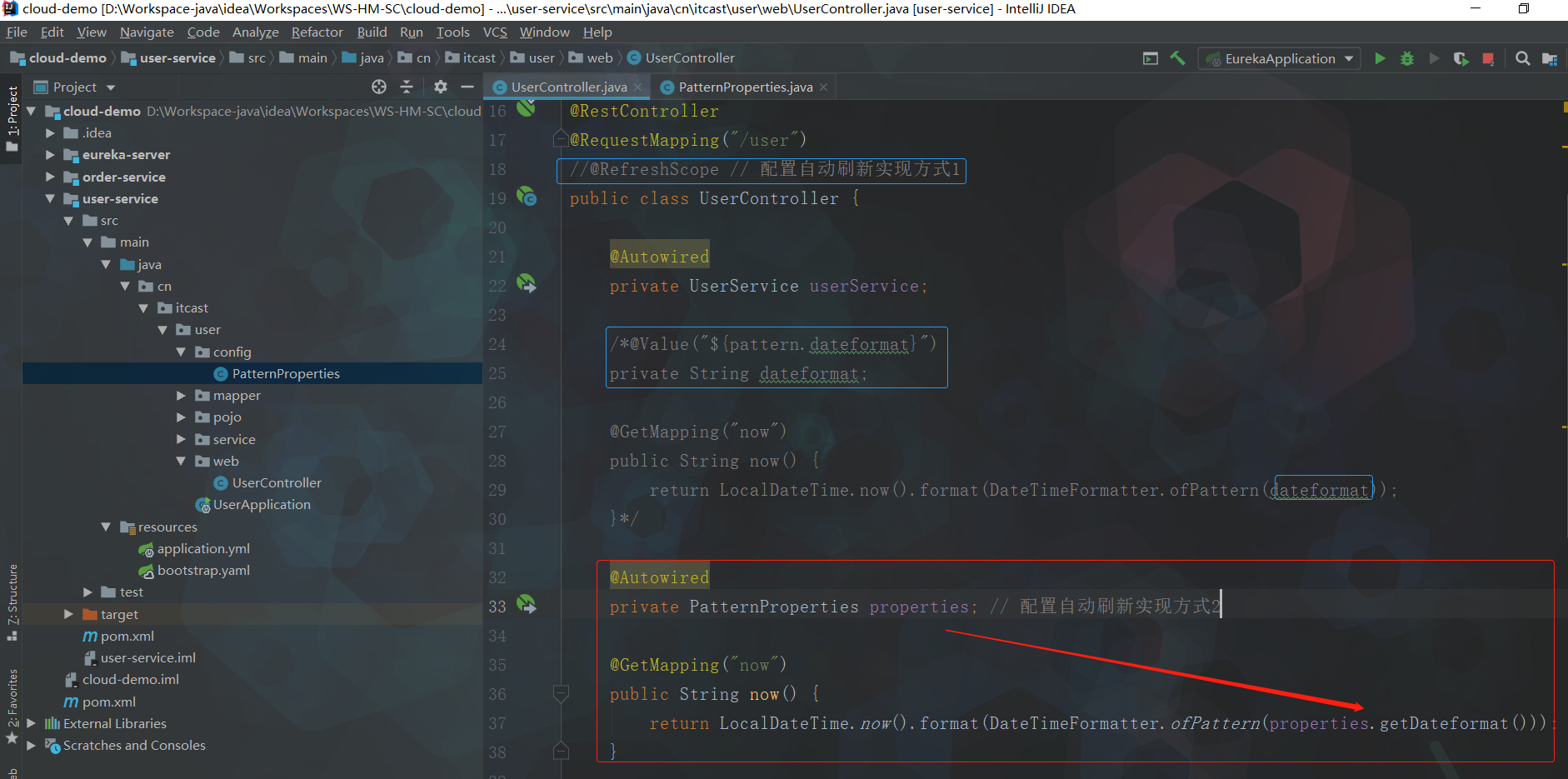Place cursor on line 33 properties field
The height and width of the screenshot is (779, 1568).
point(920,607)
